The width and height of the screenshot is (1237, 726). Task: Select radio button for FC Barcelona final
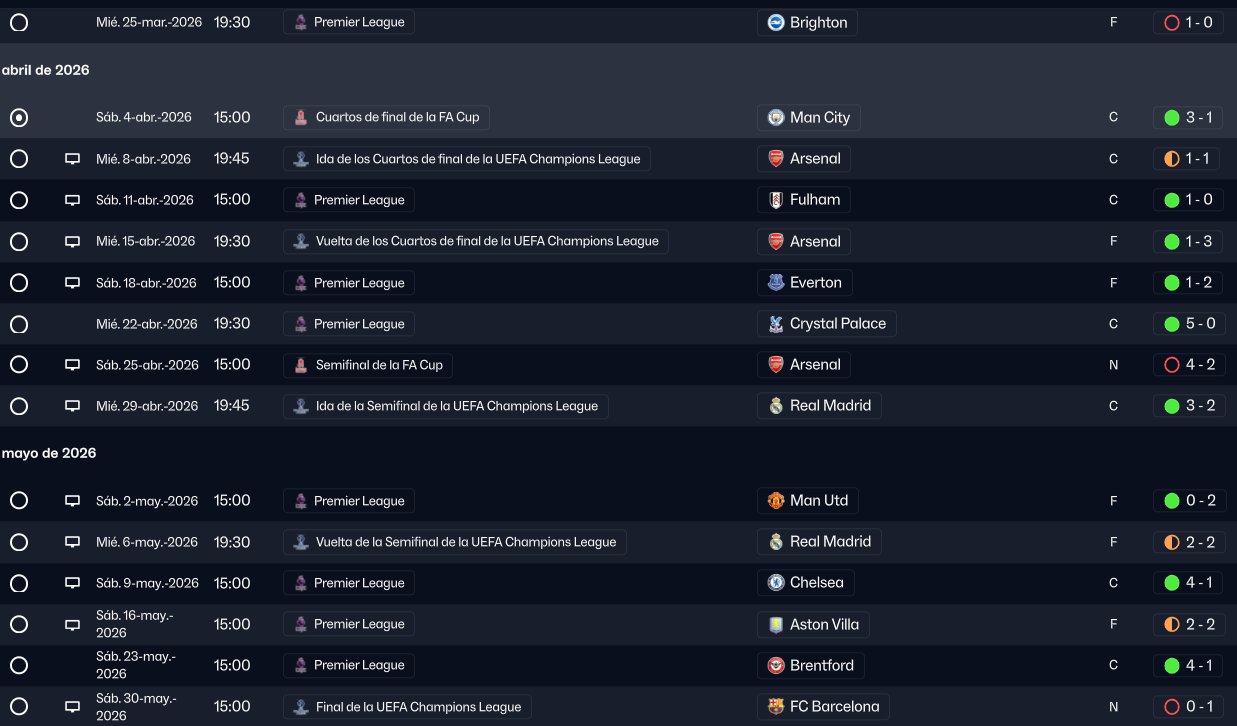19,707
